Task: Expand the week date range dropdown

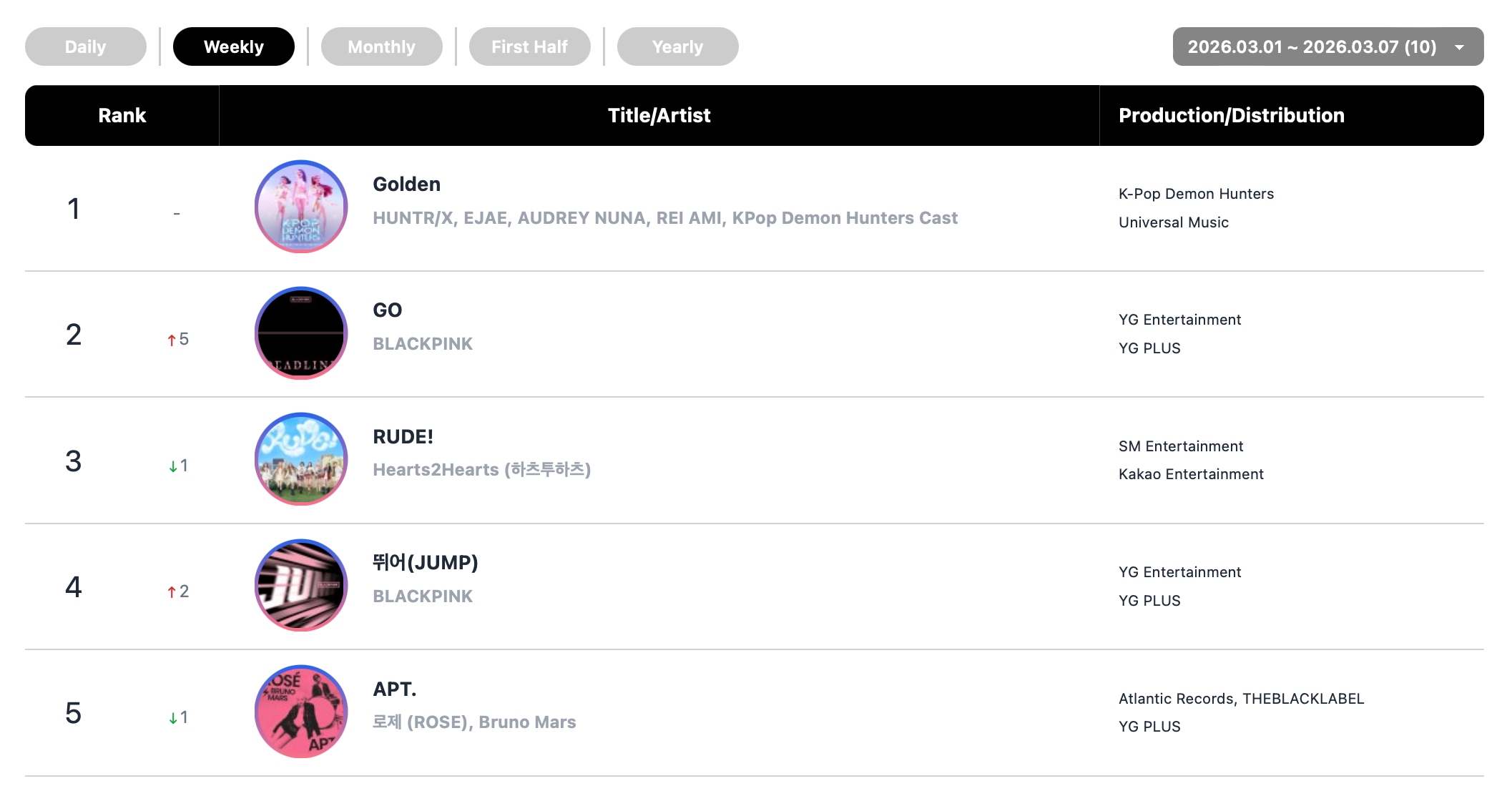Action: [x=1312, y=47]
